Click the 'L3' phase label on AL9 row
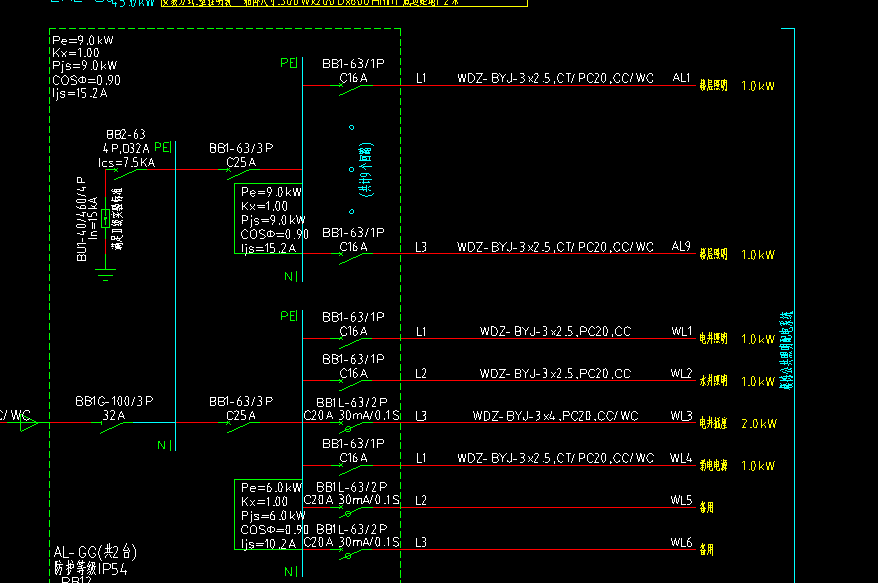878x583 pixels. (421, 247)
